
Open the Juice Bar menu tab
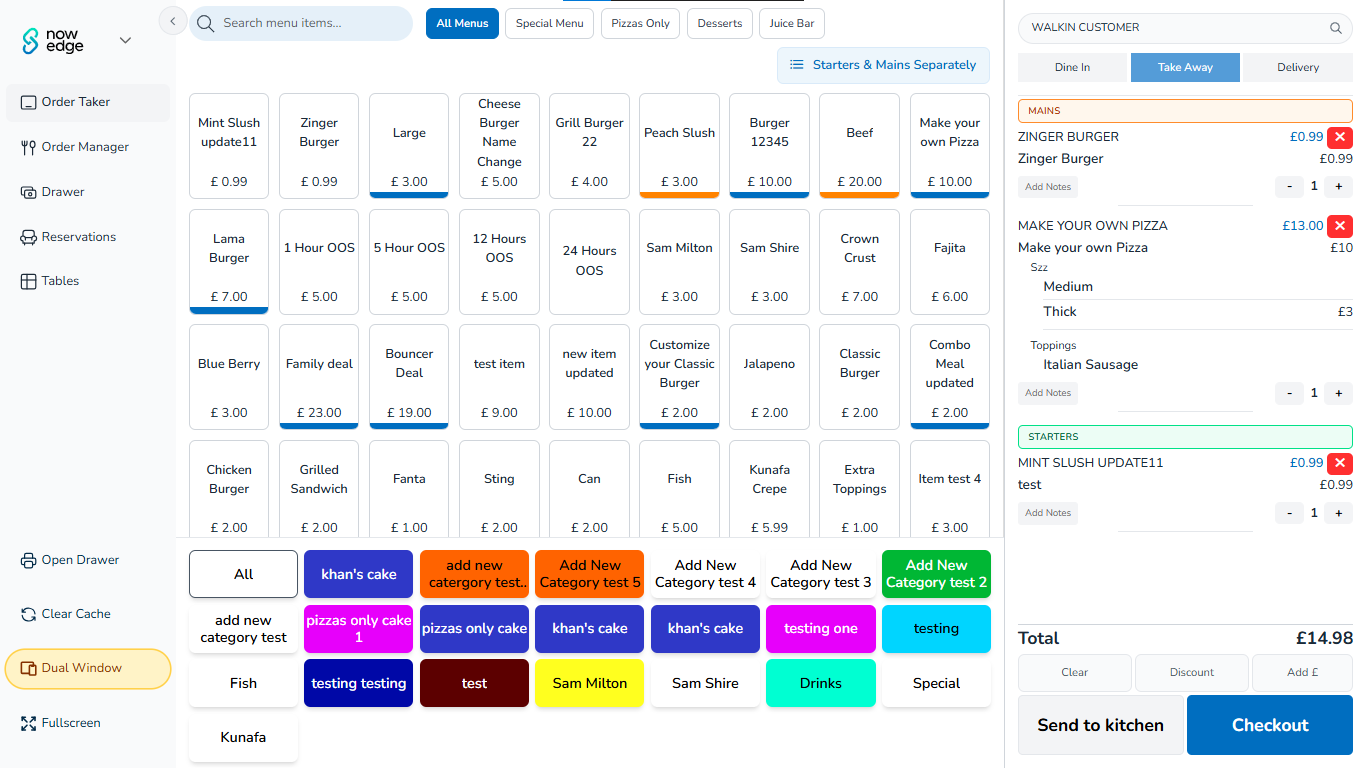point(792,23)
